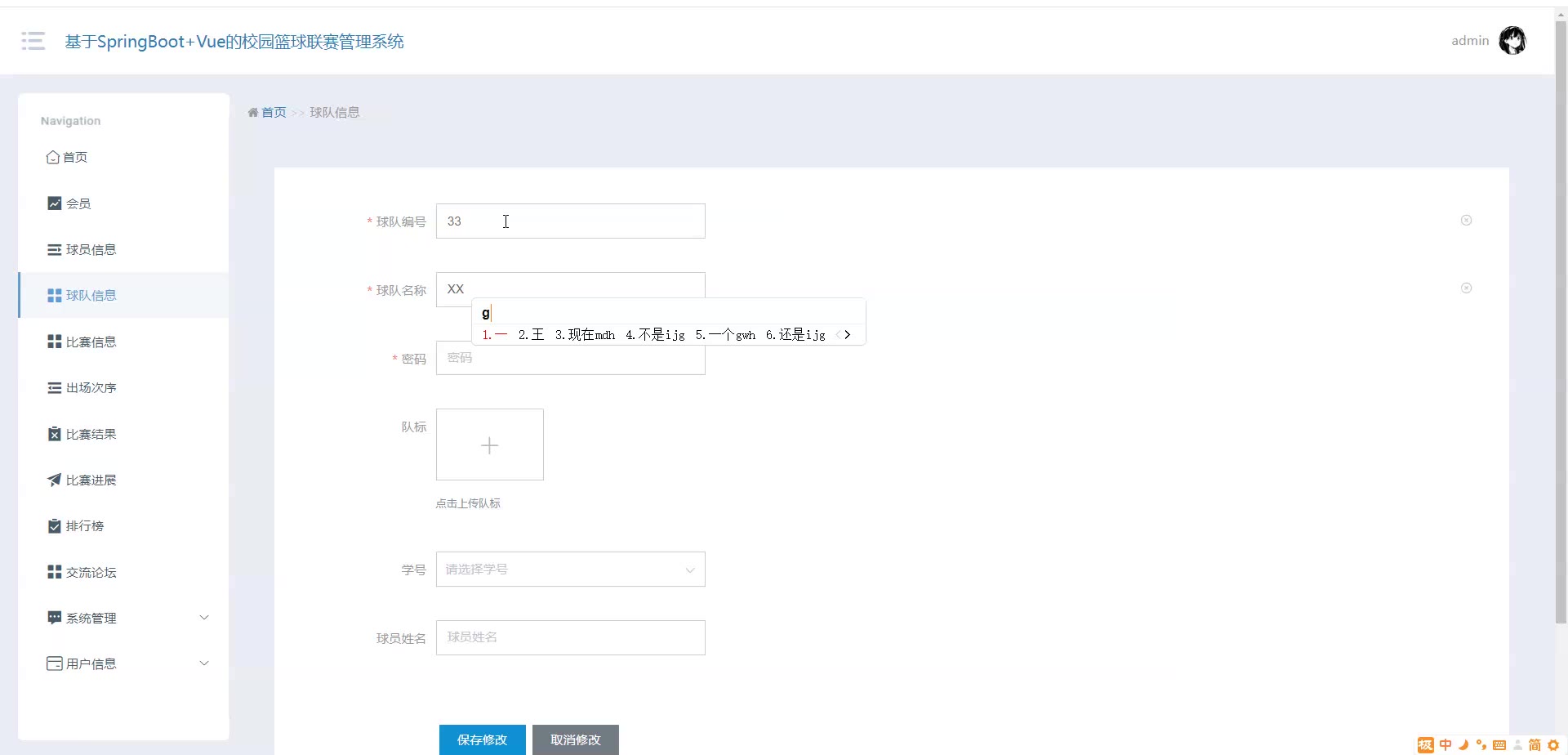
Task: Show next page of IME candidates
Action: click(x=848, y=334)
